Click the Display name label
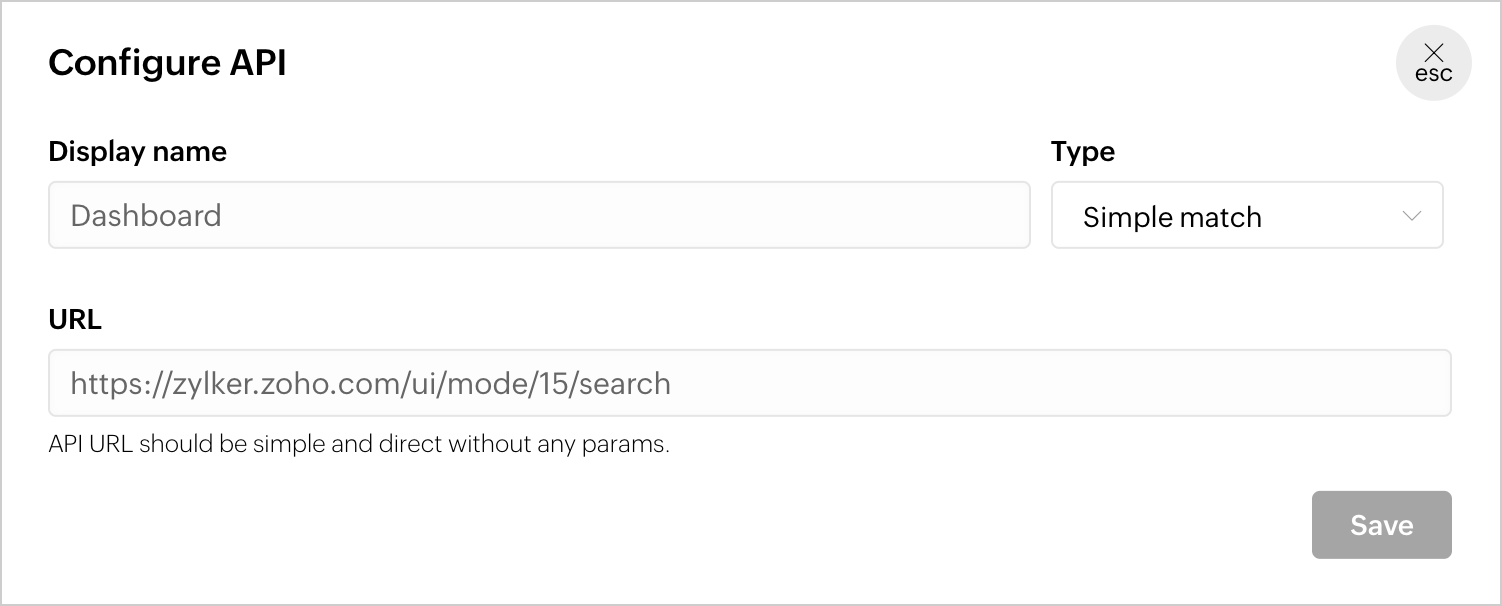 tap(137, 151)
